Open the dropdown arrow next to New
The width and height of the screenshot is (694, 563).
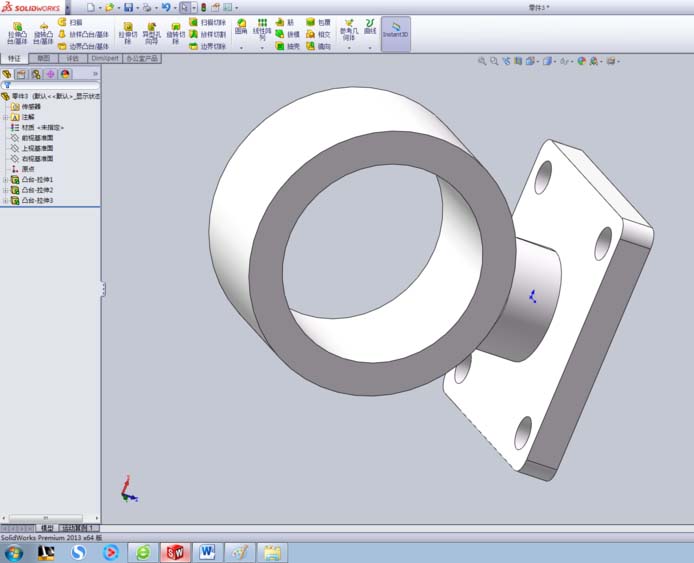pyautogui.click(x=100, y=8)
